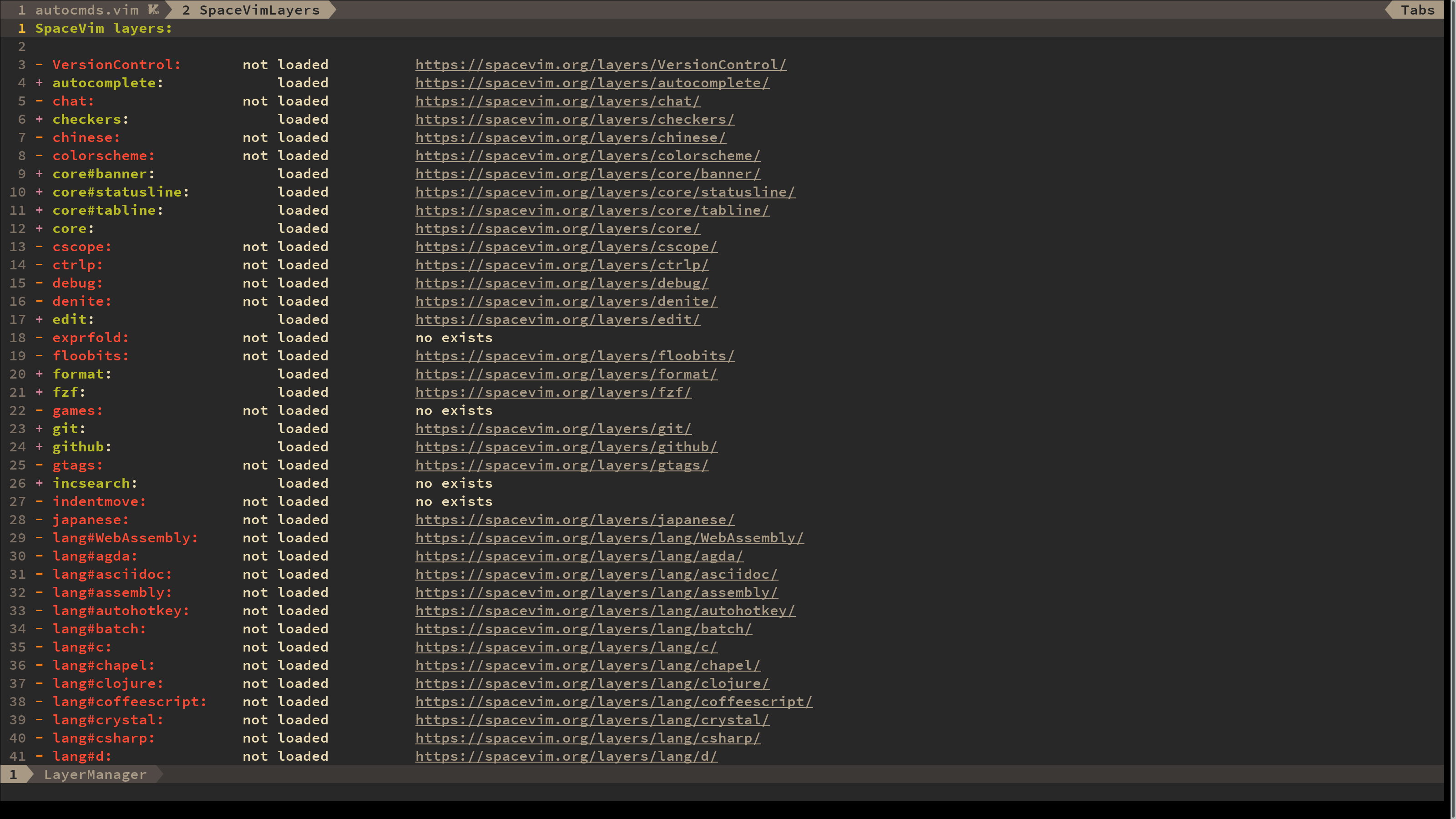Select the lang#chapel: layer name
The image size is (1456, 819).
(103, 665)
